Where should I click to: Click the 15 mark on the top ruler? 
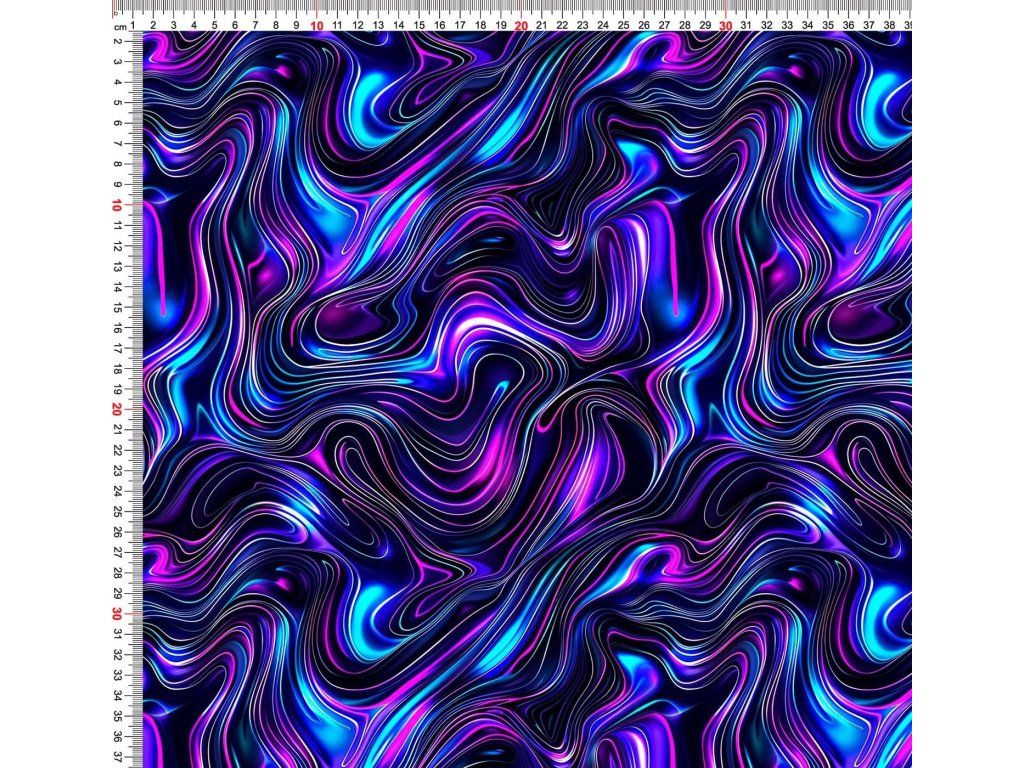coord(419,25)
